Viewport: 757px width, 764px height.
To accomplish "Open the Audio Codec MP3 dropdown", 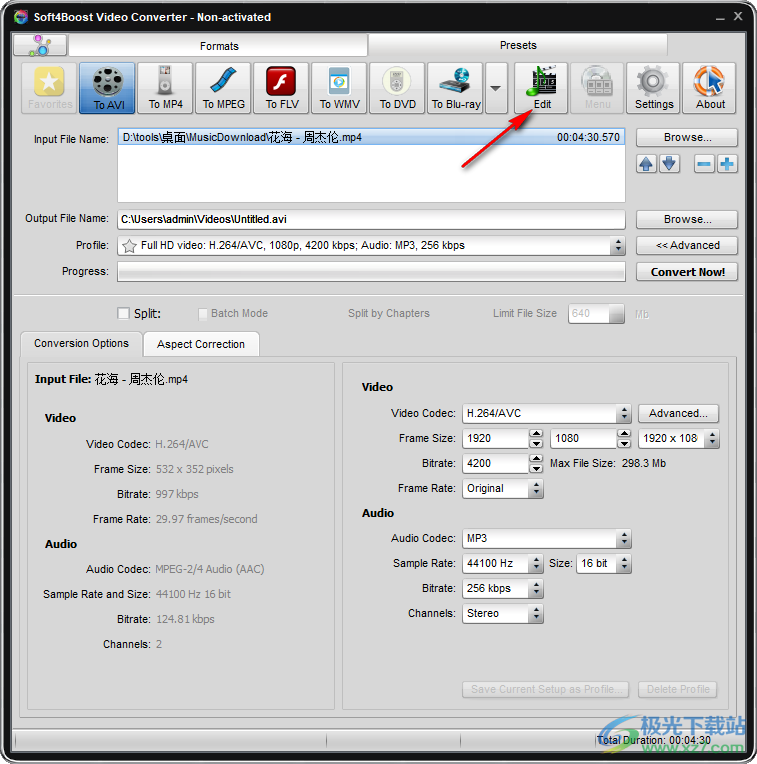I will pyautogui.click(x=624, y=539).
